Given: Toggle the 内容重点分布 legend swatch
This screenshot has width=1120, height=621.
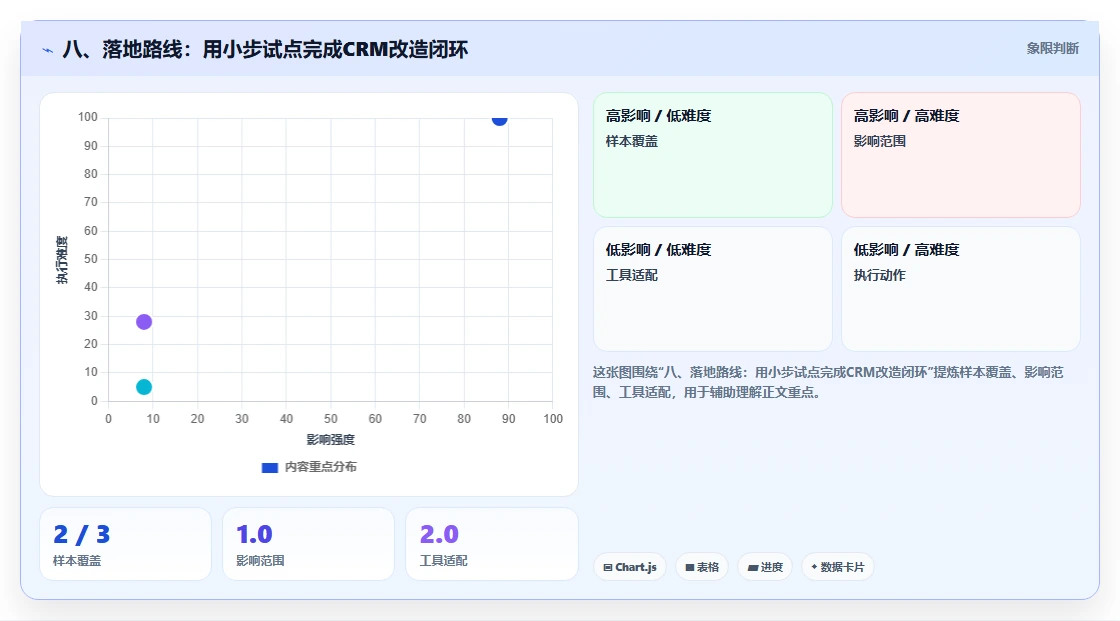Looking at the screenshot, I should click(269, 467).
